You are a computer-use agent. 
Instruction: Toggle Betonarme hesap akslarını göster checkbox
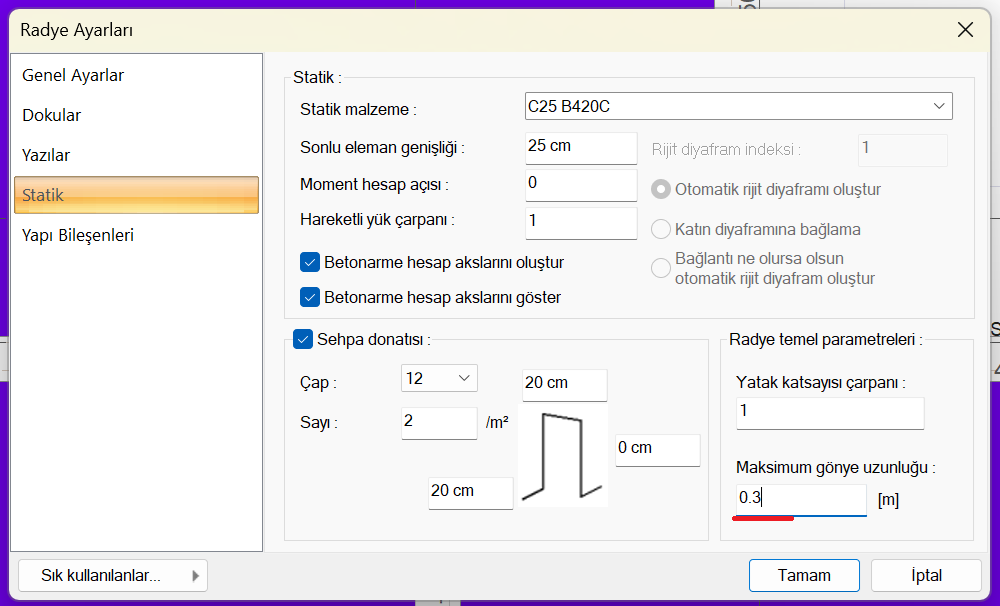310,297
